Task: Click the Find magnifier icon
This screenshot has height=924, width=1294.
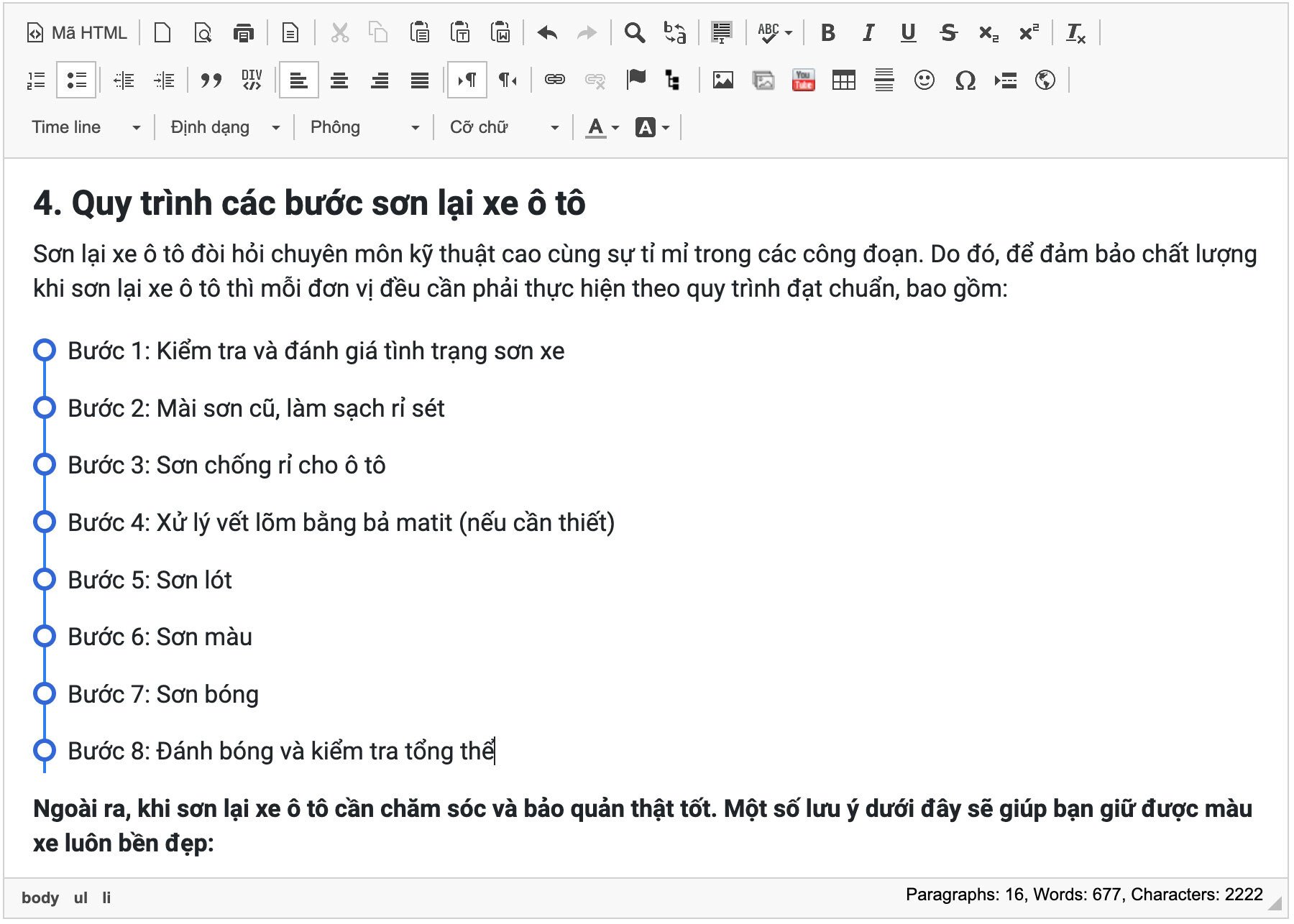Action: (x=634, y=32)
